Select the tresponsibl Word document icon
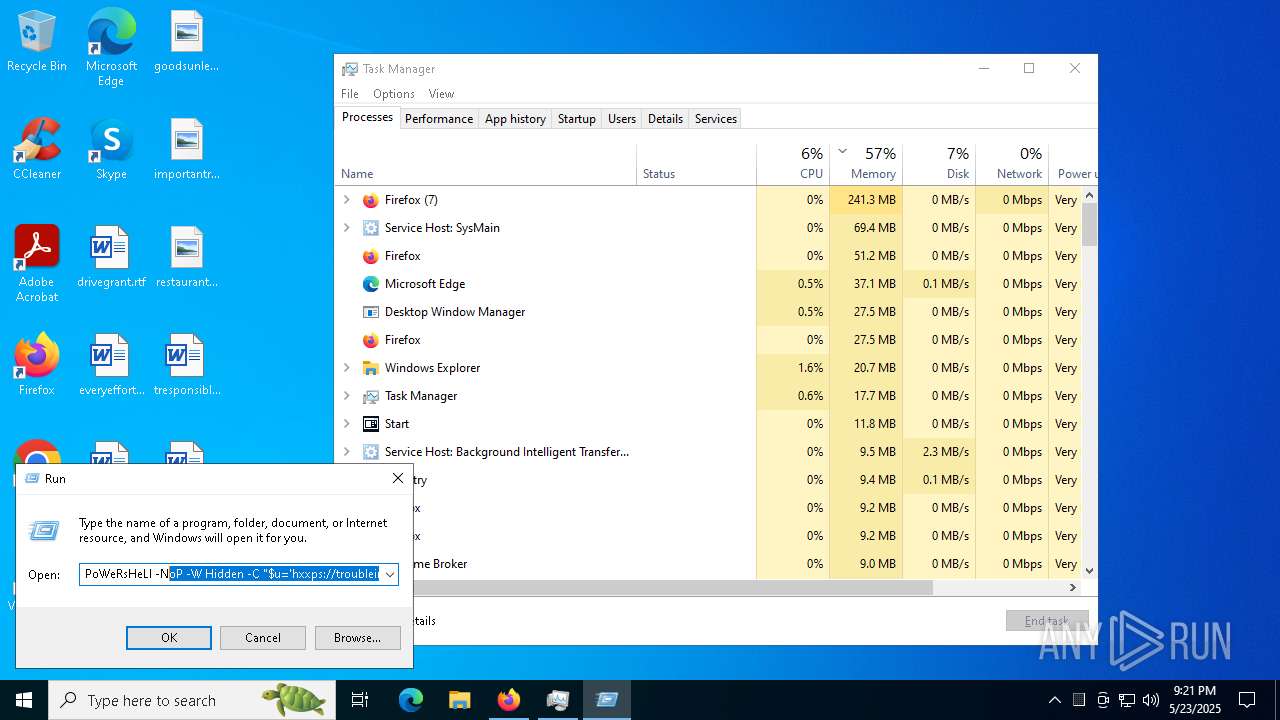Image resolution: width=1280 pixels, height=720 pixels. coord(186,366)
